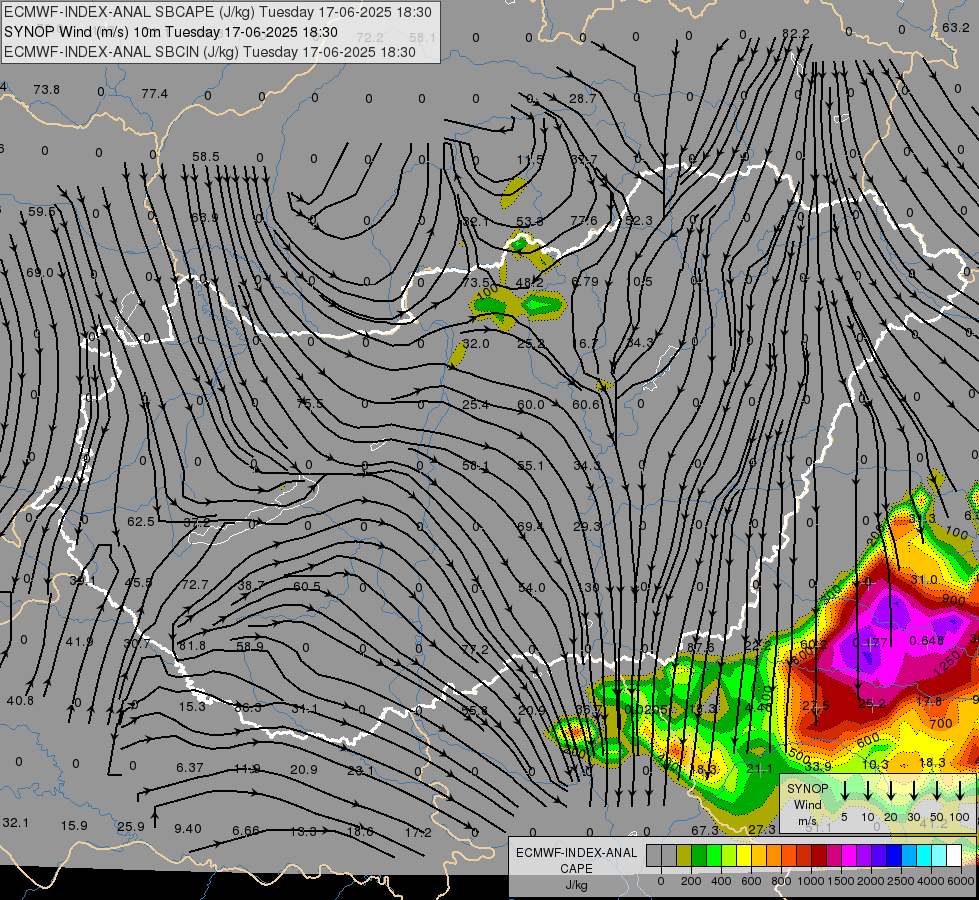Click the '67.3' grid value
This screenshot has height=900, width=979.
[x=705, y=830]
